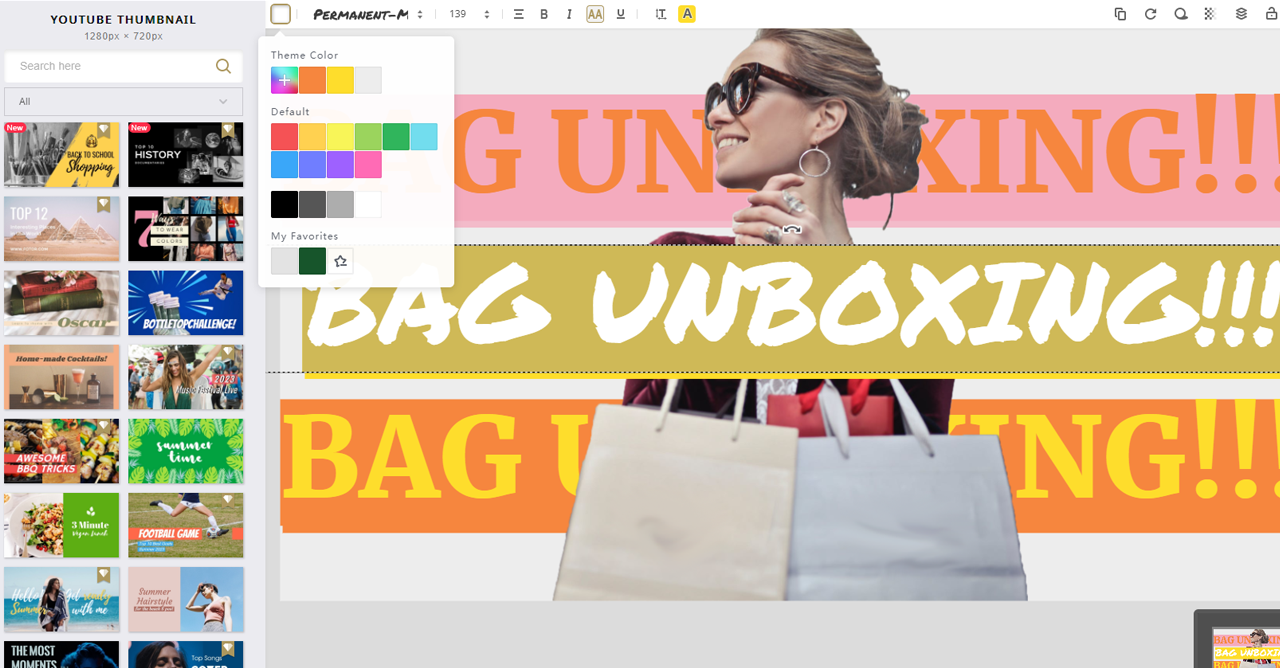This screenshot has width=1280, height=668.
Task: Open the text color swatch in toolbar
Action: 280,14
